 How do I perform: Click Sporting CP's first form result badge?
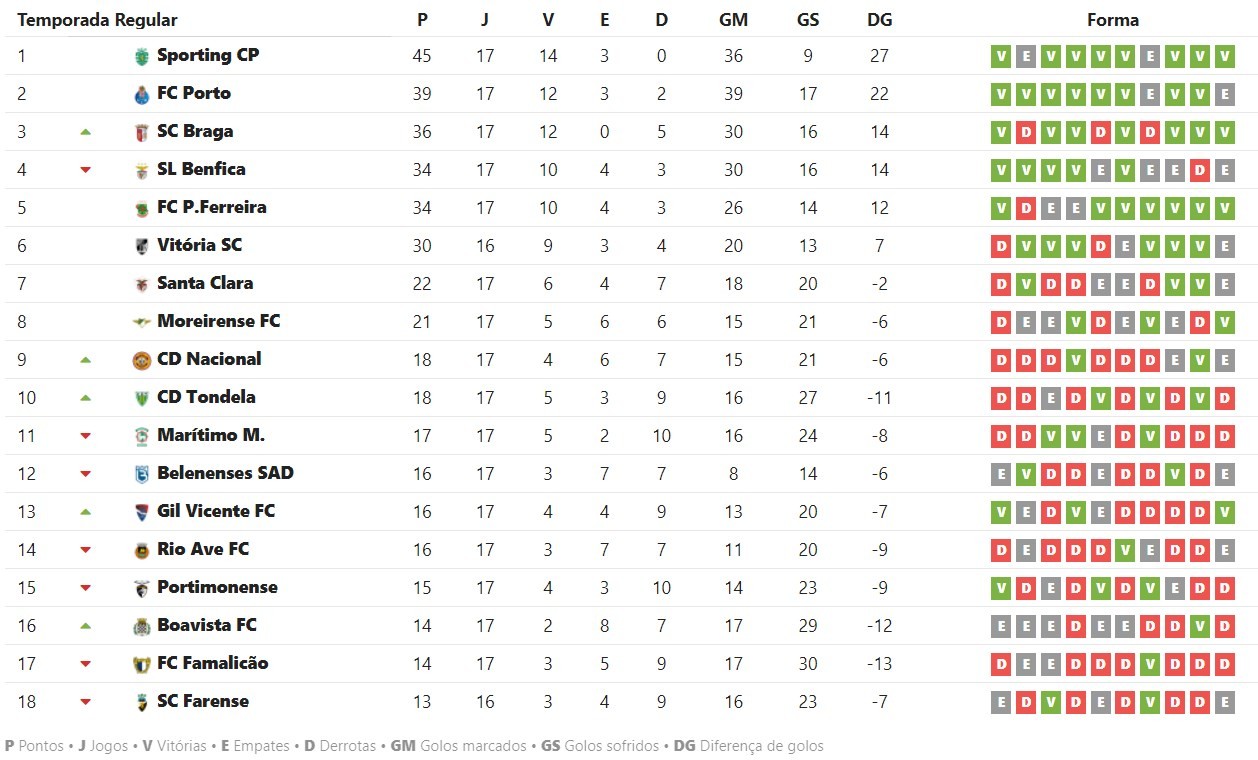(1000, 57)
